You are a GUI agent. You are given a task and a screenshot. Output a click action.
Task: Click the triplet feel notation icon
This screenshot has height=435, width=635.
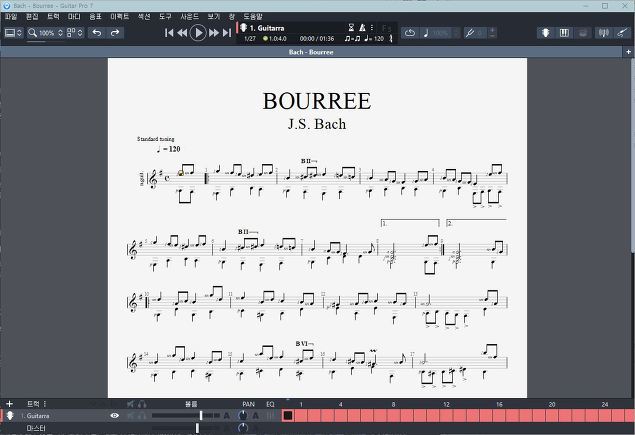352,38
